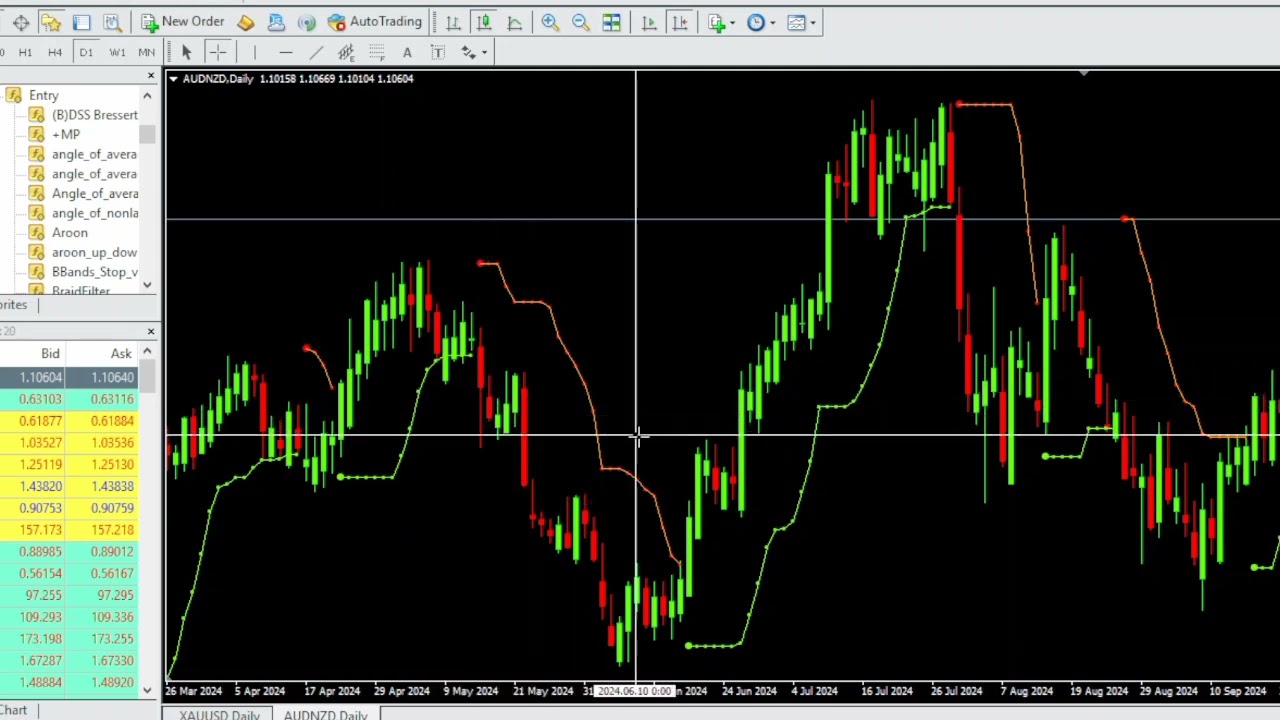The image size is (1280, 720).
Task: Collapse the Entry folder in Navigator
Action: pos(43,95)
